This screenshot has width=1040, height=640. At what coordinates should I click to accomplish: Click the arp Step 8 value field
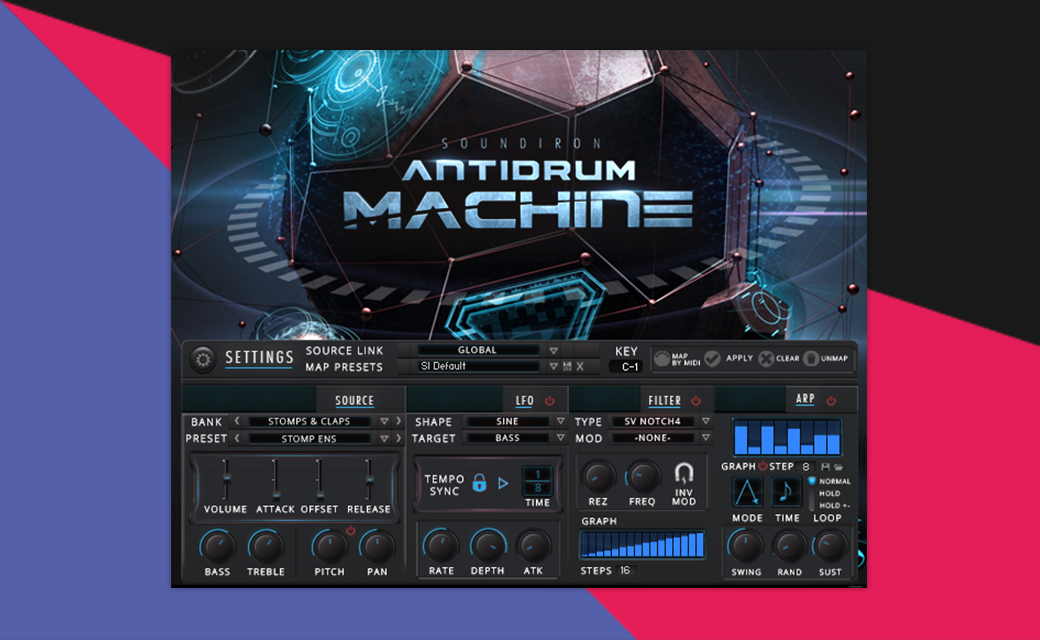807,467
